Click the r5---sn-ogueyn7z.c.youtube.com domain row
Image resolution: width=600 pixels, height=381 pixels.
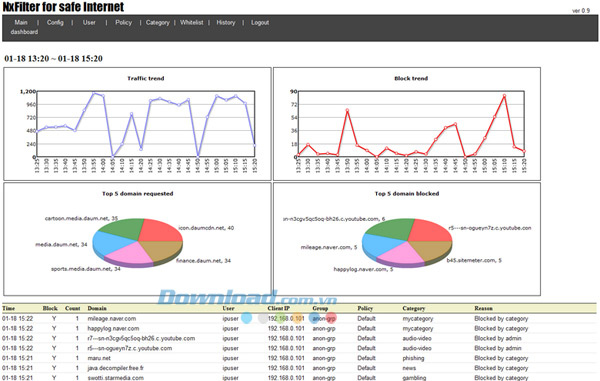[x=130, y=348]
